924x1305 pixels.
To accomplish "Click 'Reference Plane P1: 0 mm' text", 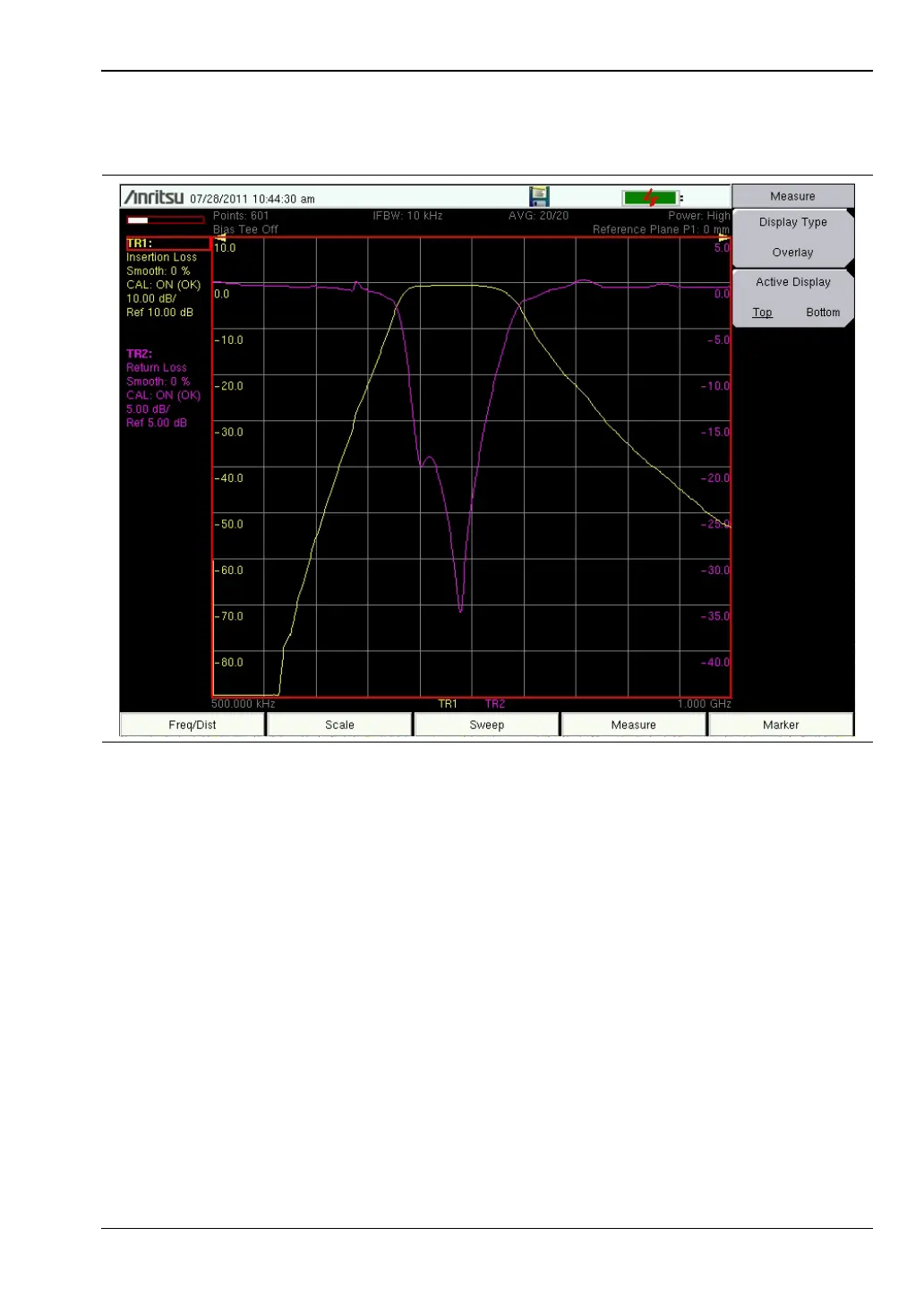I will tap(662, 229).
